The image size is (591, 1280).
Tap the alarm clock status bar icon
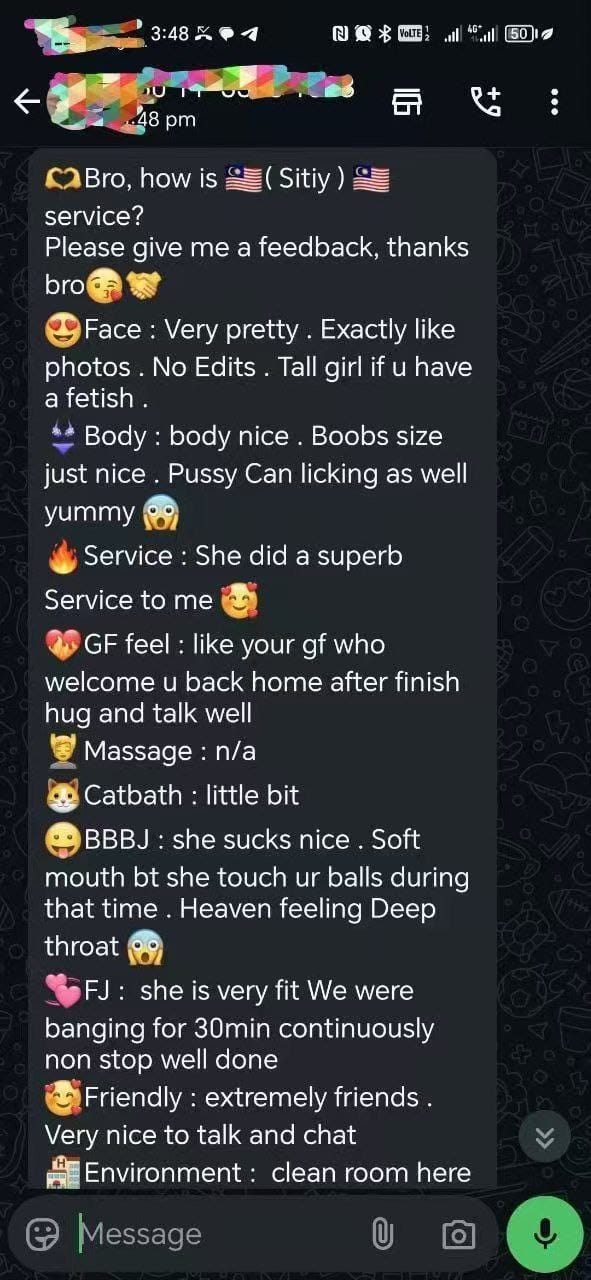(x=362, y=33)
